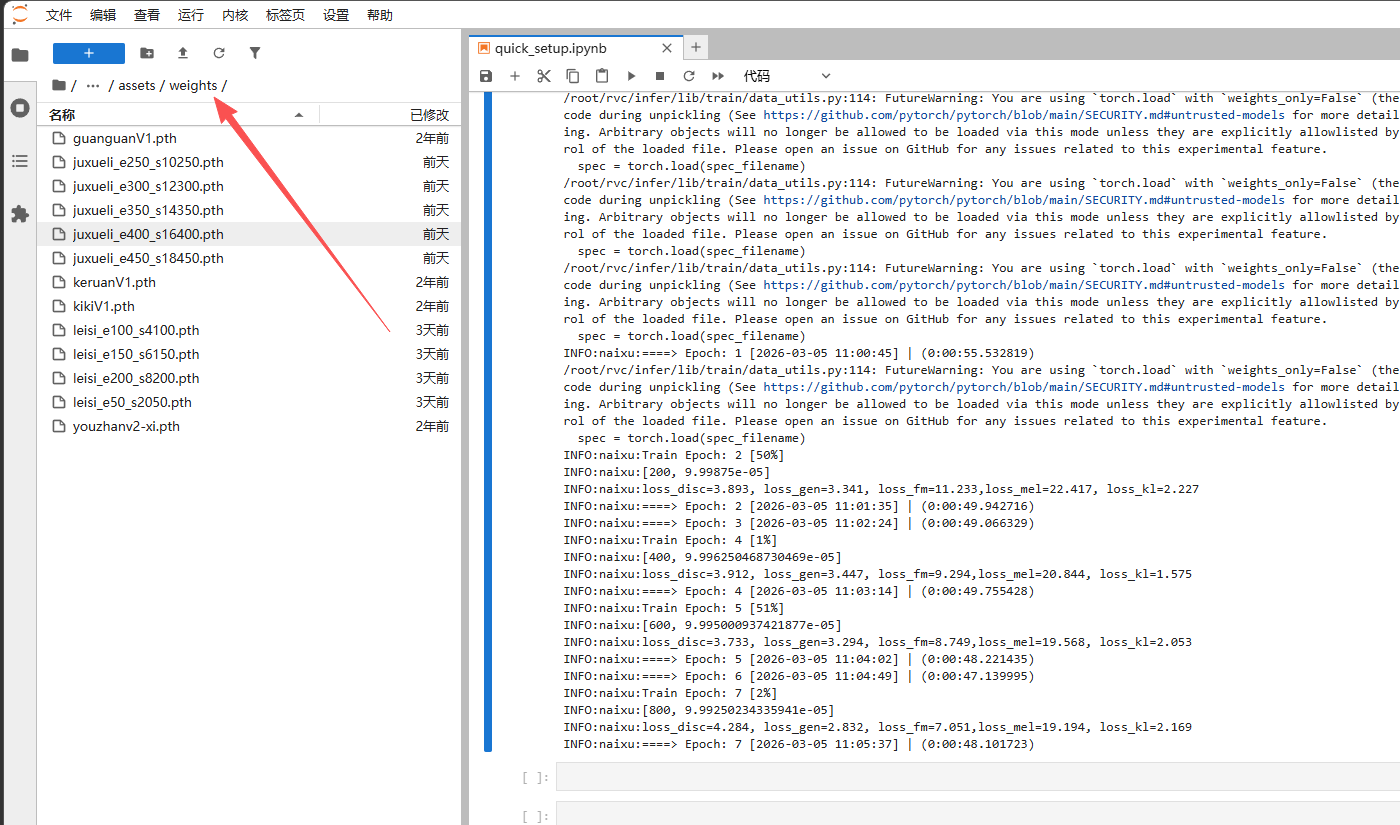Navigate to assets in breadcrumb path

click(x=137, y=85)
